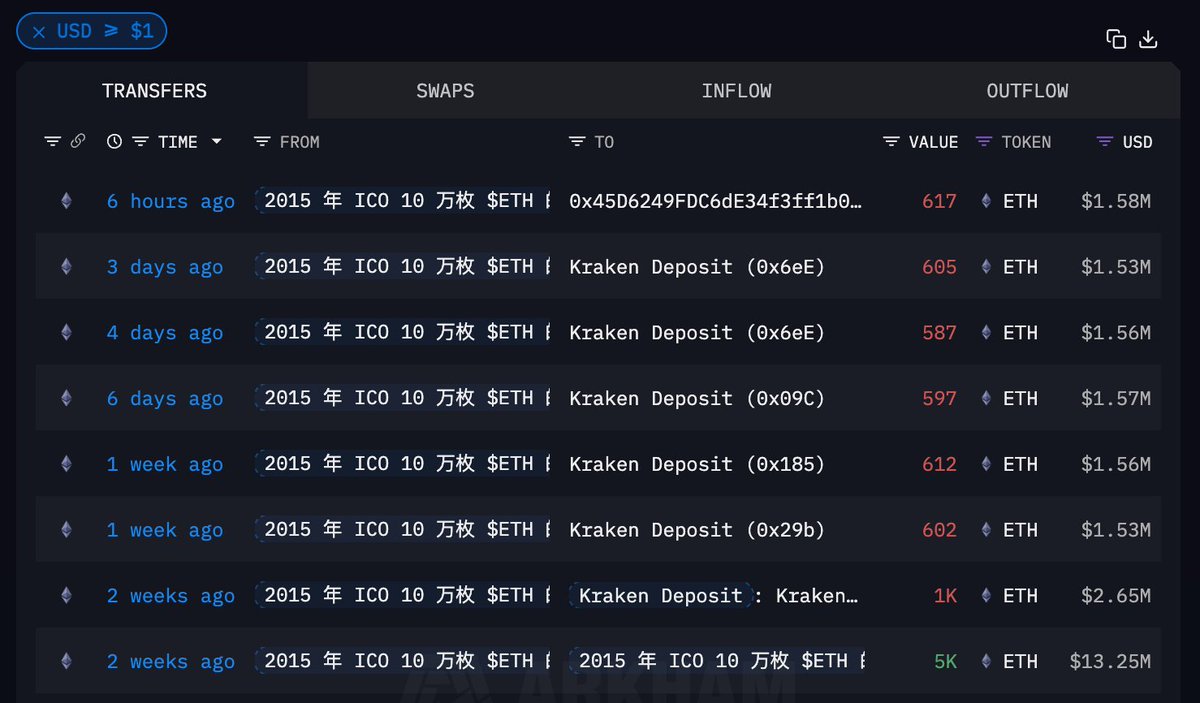The height and width of the screenshot is (703, 1200).
Task: Toggle the USD column filter
Action: (x=1105, y=142)
